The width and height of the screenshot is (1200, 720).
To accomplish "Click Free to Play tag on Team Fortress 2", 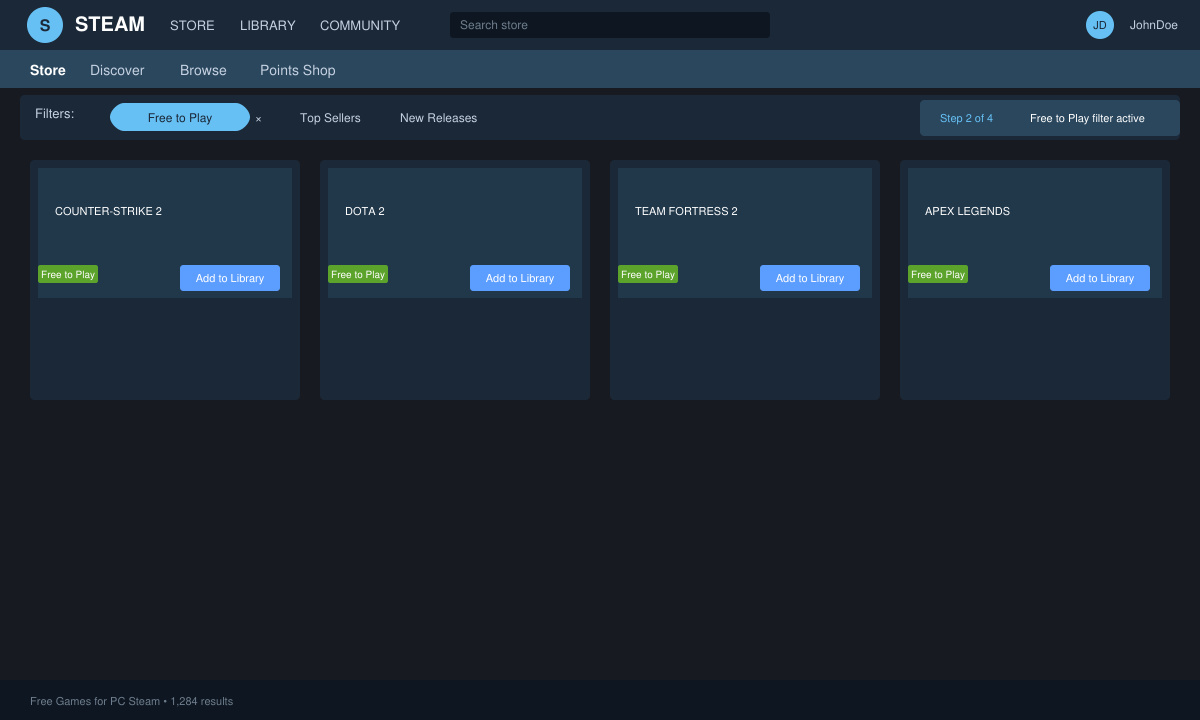I will tap(648, 274).
